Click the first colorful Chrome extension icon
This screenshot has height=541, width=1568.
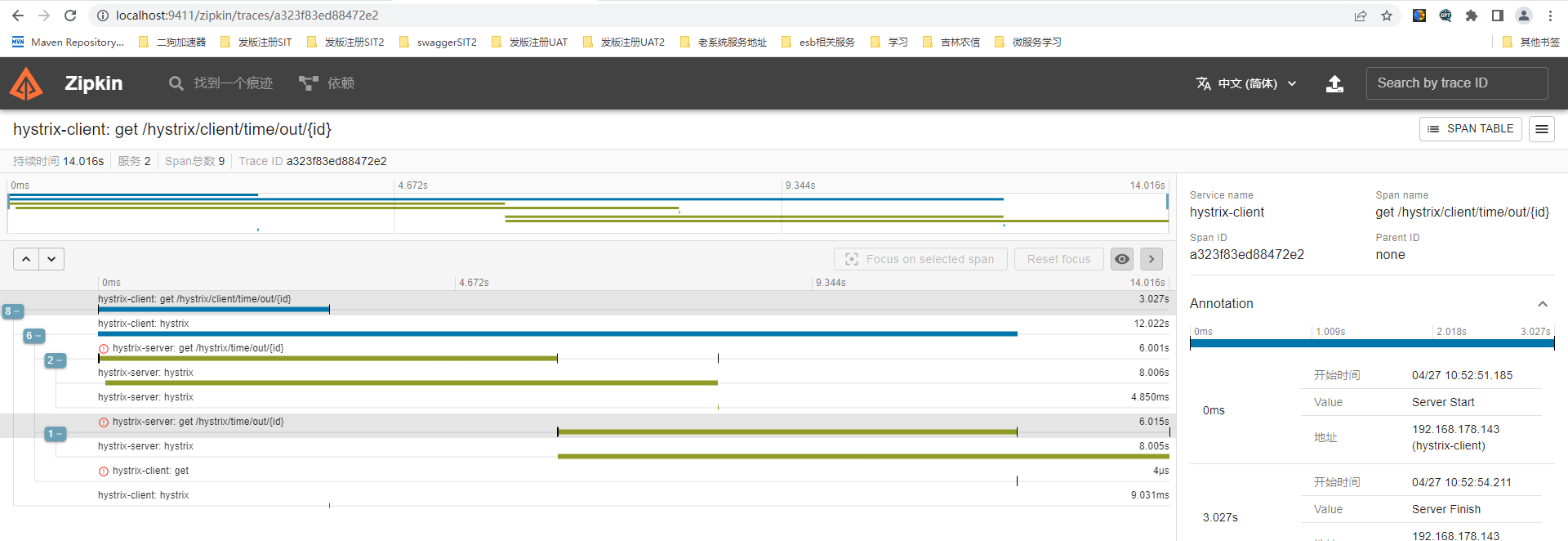click(x=1419, y=16)
